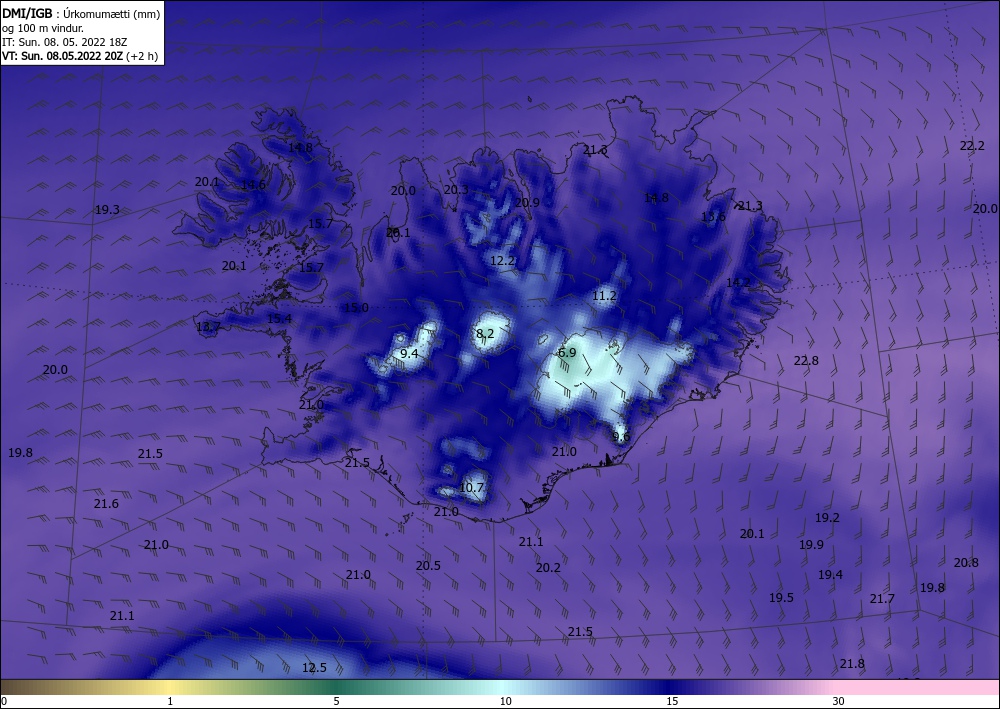Select the 19.4 value on the map
Viewport: 1000px width, 709px height.
830,574
